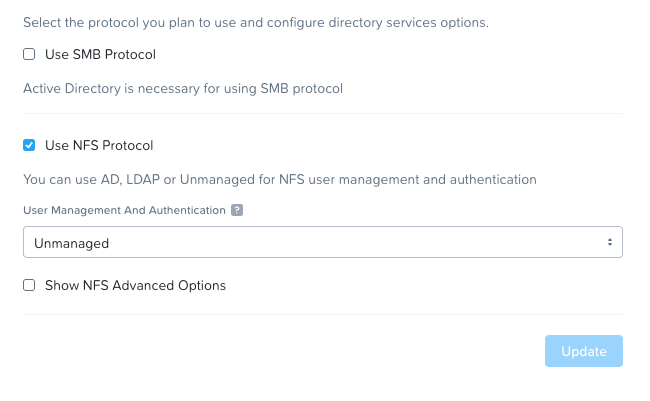The image size is (650, 401).
Task: Click the help icon beside User Management label
Action: (x=237, y=210)
